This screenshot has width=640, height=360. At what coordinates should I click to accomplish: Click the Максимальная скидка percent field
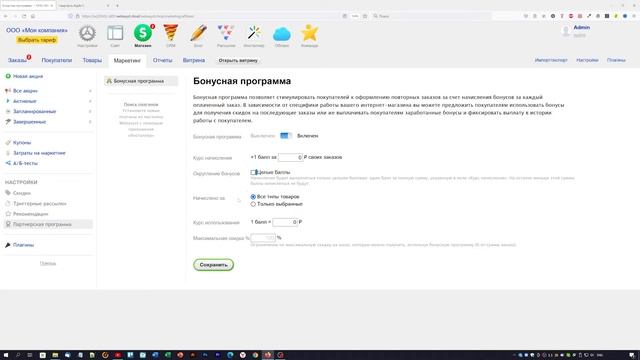point(263,238)
